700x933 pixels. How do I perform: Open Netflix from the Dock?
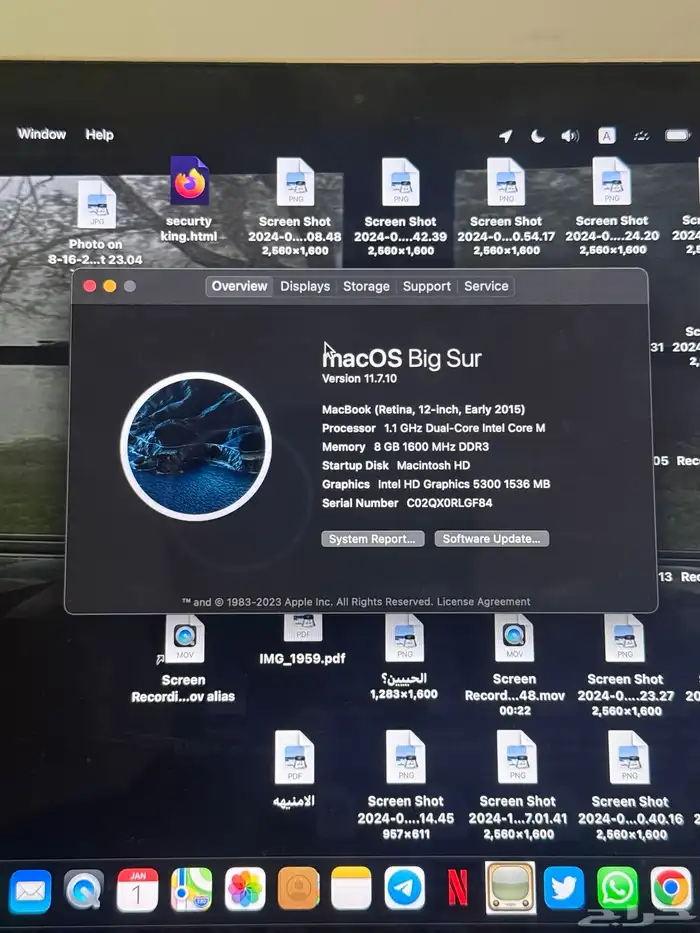[457, 887]
